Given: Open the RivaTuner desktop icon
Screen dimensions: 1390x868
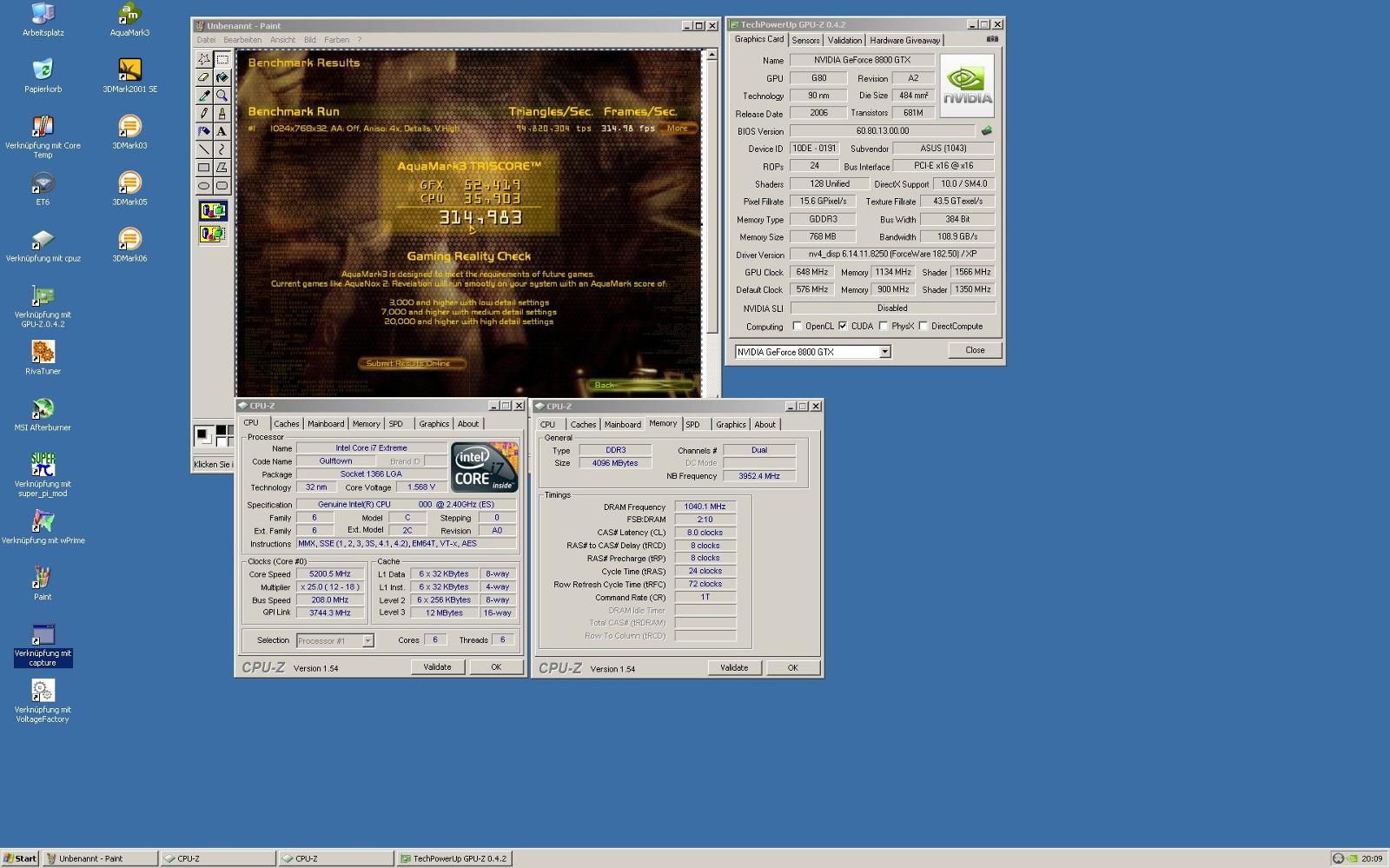Looking at the screenshot, I should (x=43, y=358).
